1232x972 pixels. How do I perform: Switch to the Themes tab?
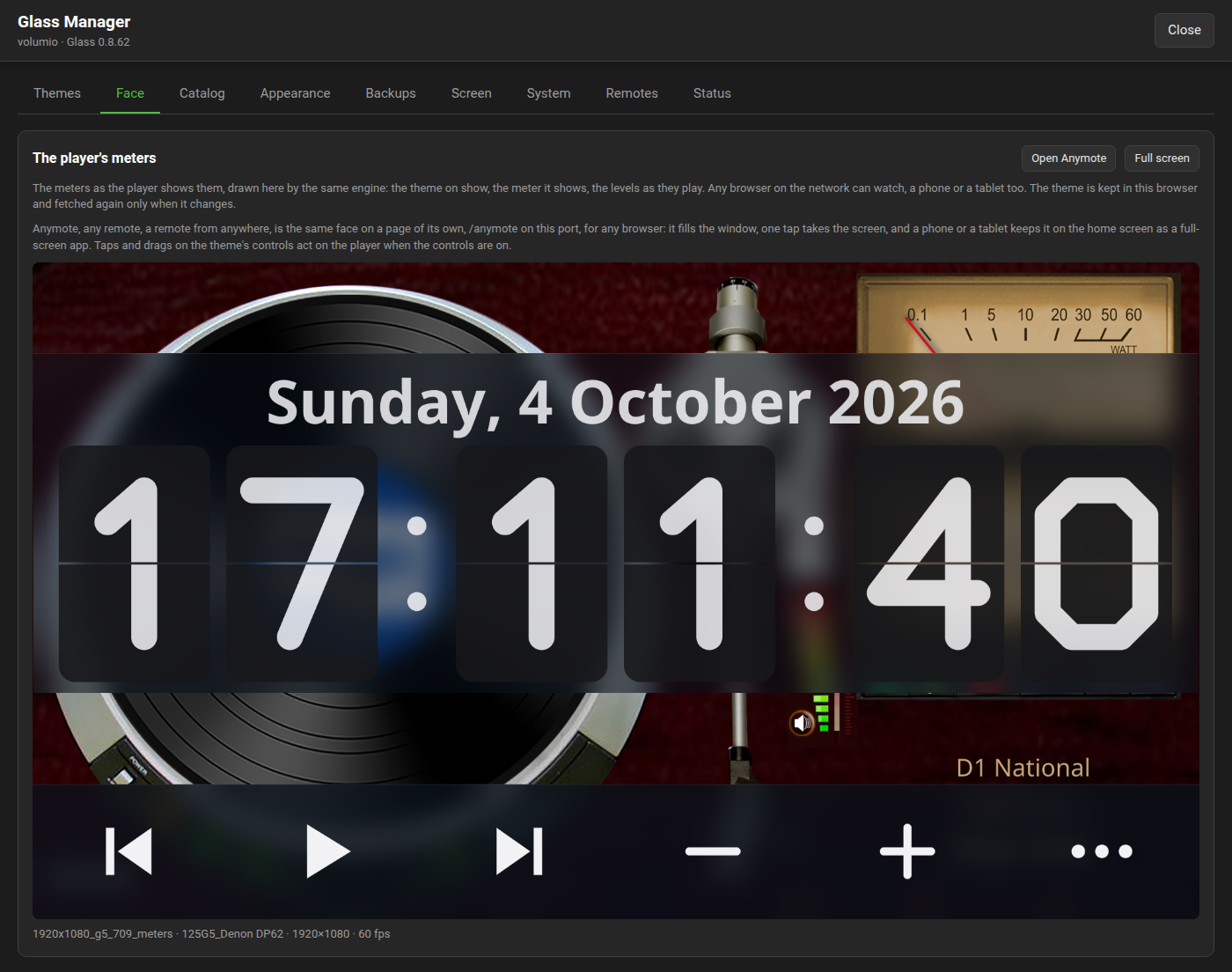(x=57, y=93)
